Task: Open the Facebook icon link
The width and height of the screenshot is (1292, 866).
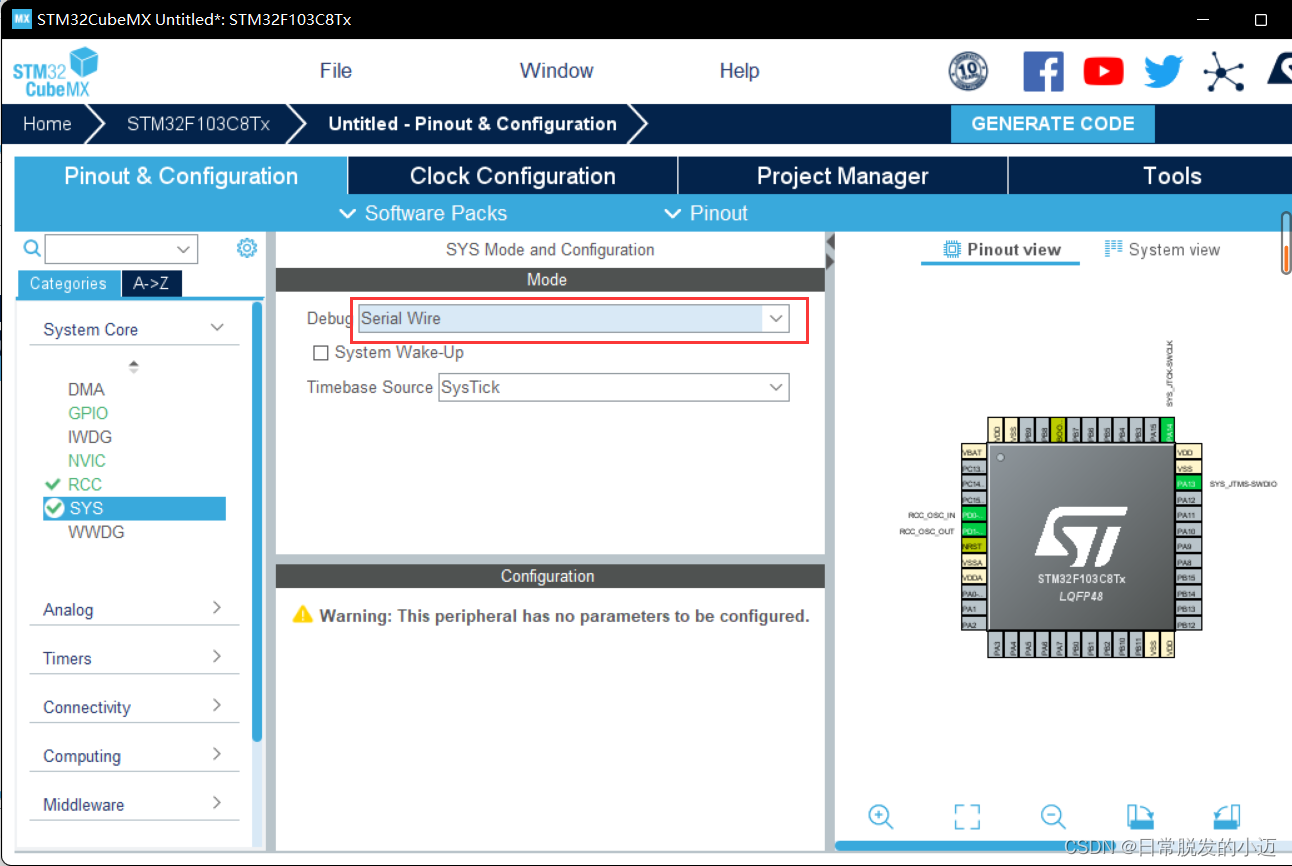Action: tap(1043, 71)
